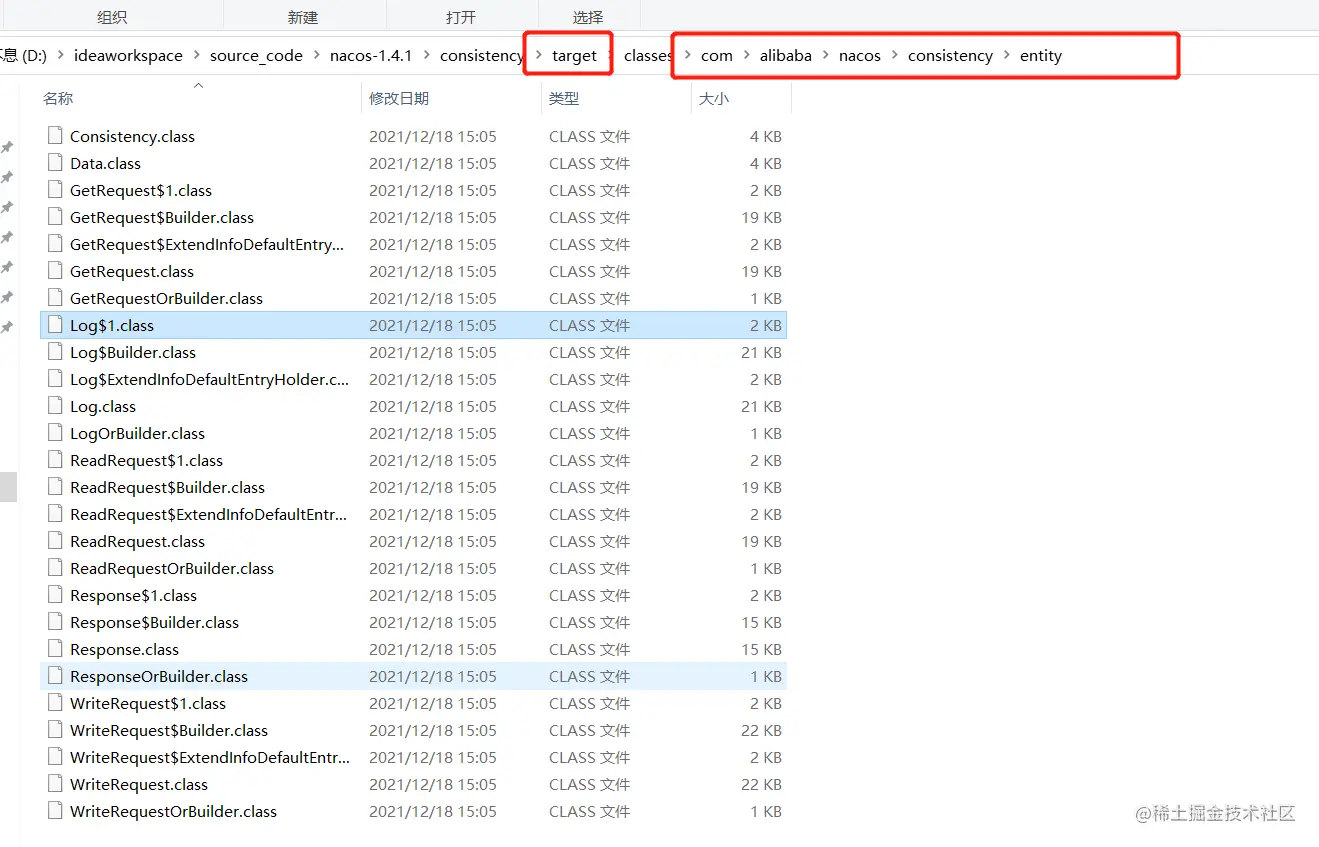Click the WriteRequest.class file icon
The image size is (1319, 847).
[x=55, y=784]
